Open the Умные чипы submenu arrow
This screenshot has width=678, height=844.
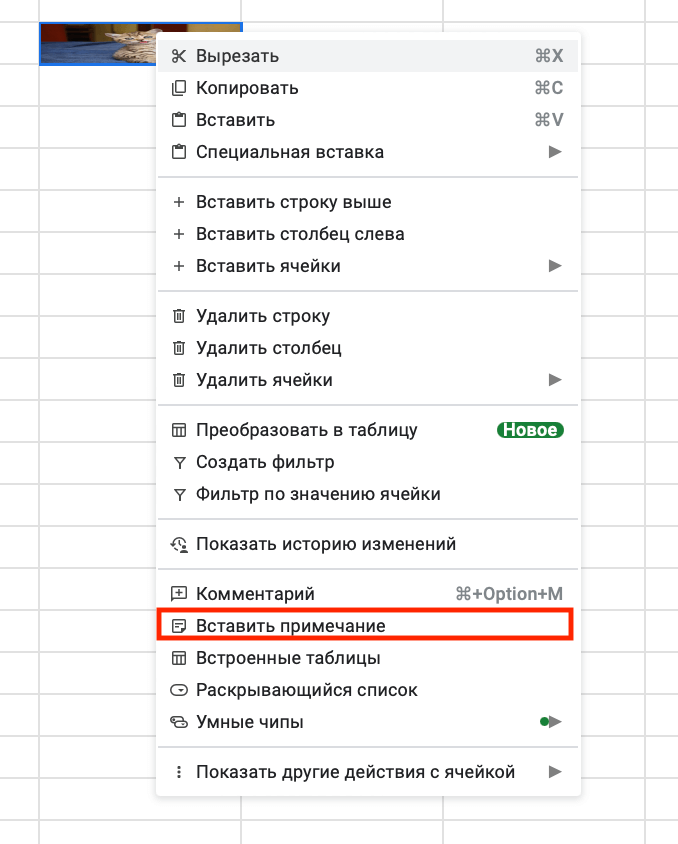(555, 722)
